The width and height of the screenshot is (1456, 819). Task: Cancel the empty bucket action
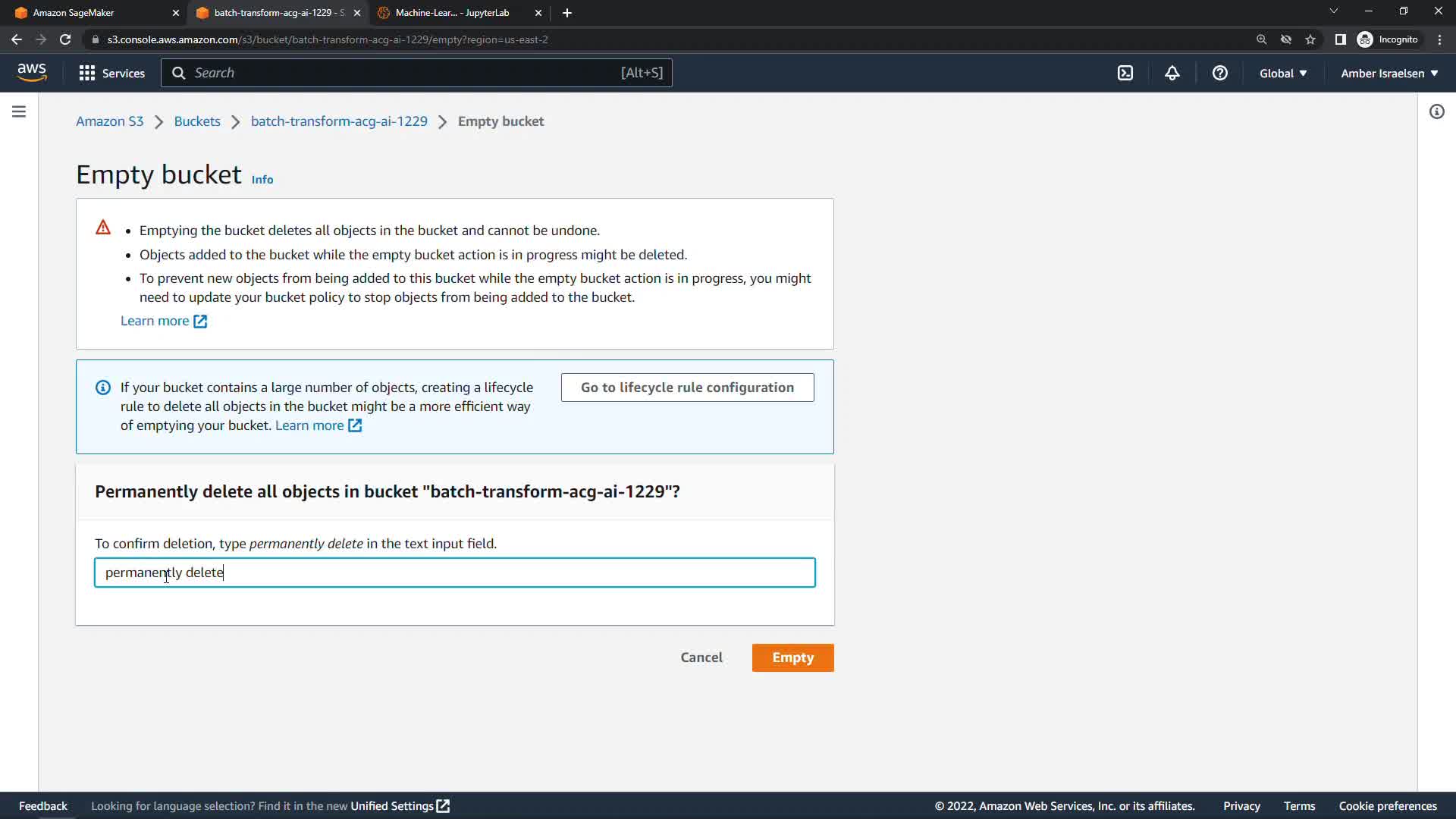point(701,657)
